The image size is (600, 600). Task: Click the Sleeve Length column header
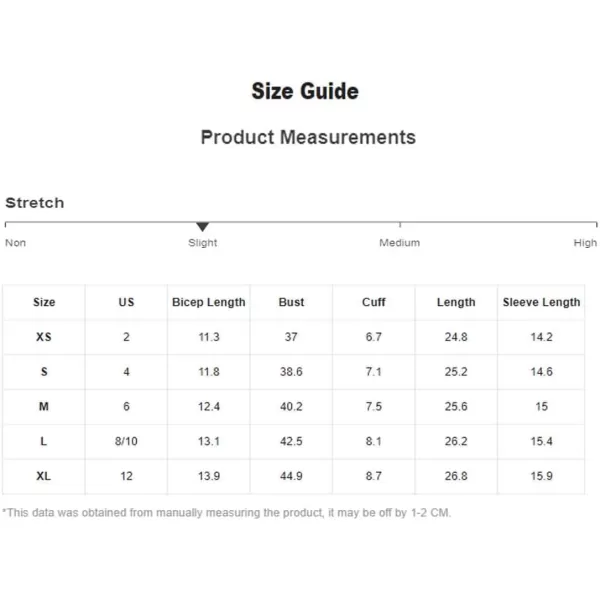click(541, 302)
